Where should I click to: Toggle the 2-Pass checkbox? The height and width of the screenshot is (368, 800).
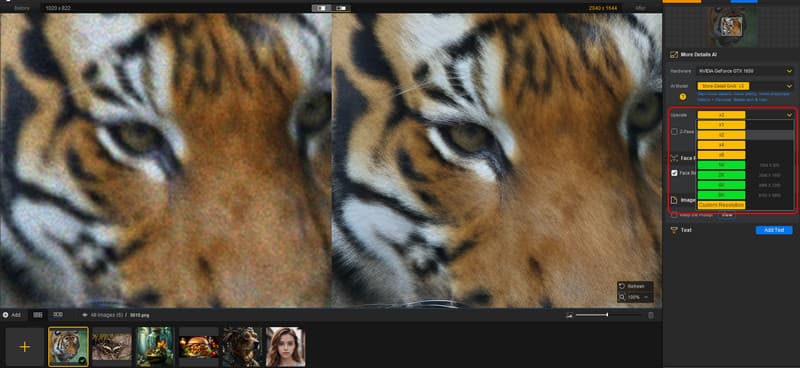point(674,132)
